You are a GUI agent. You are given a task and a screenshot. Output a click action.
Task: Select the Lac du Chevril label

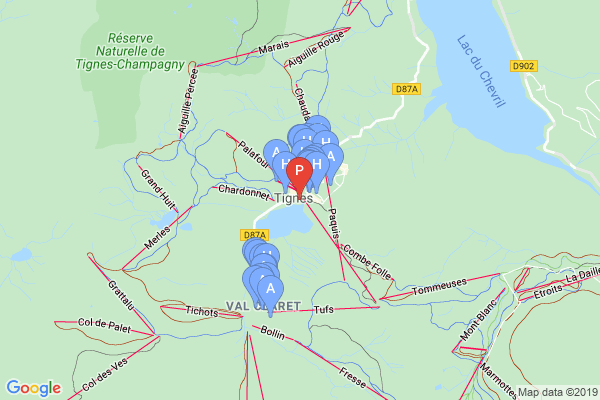[481, 71]
